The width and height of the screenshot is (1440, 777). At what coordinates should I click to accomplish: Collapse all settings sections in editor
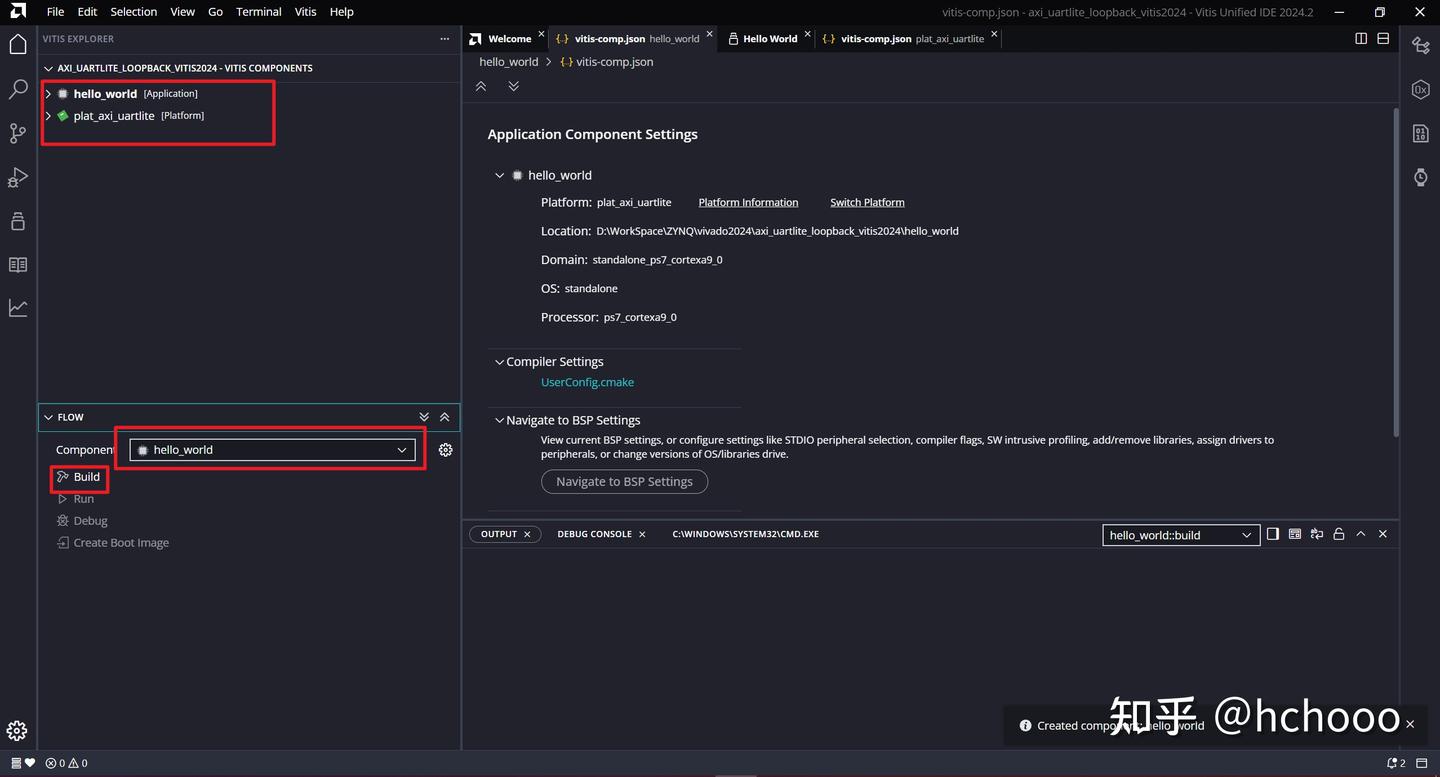(x=481, y=86)
